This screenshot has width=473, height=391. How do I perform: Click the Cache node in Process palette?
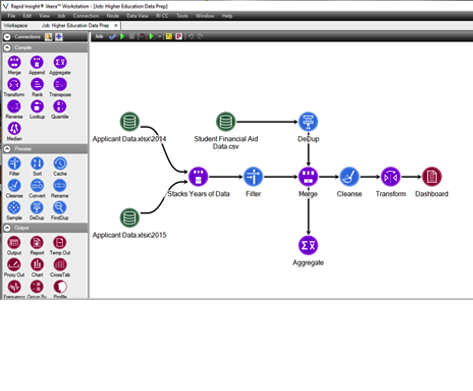click(60, 163)
